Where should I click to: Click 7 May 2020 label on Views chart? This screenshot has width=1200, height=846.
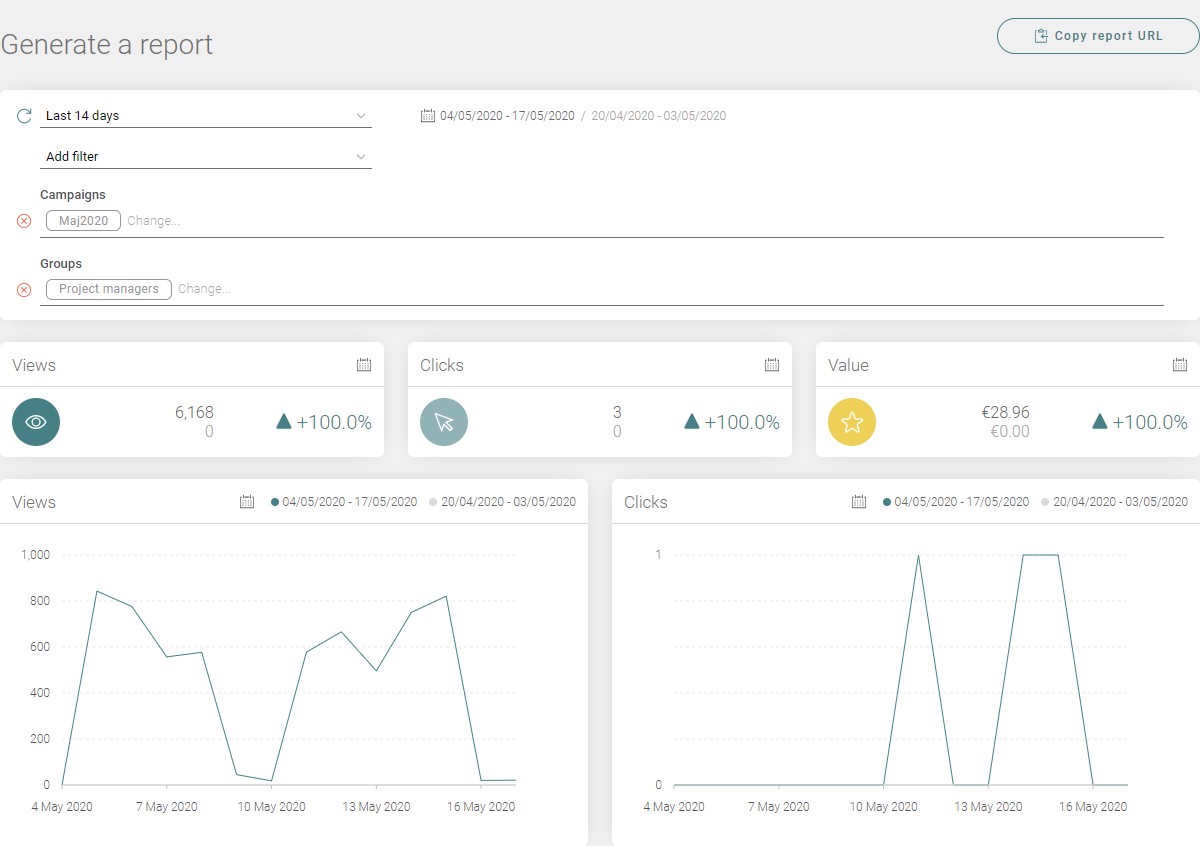[166, 807]
